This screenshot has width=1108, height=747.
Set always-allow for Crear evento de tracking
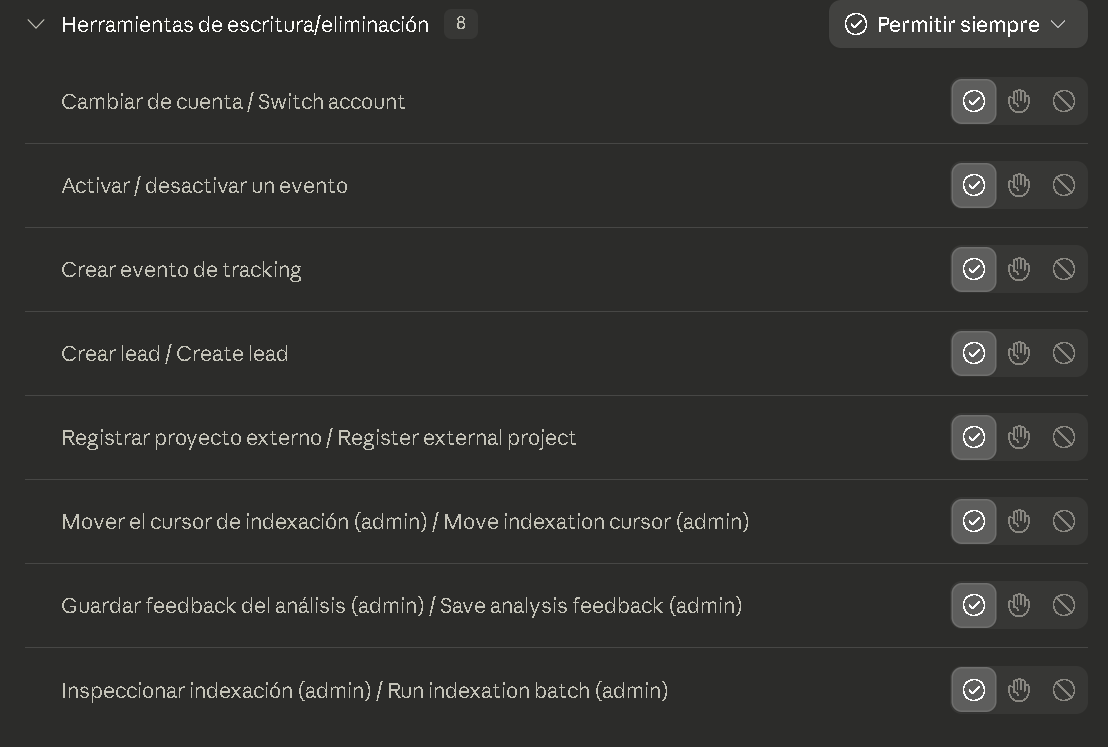pyautogui.click(x=974, y=269)
